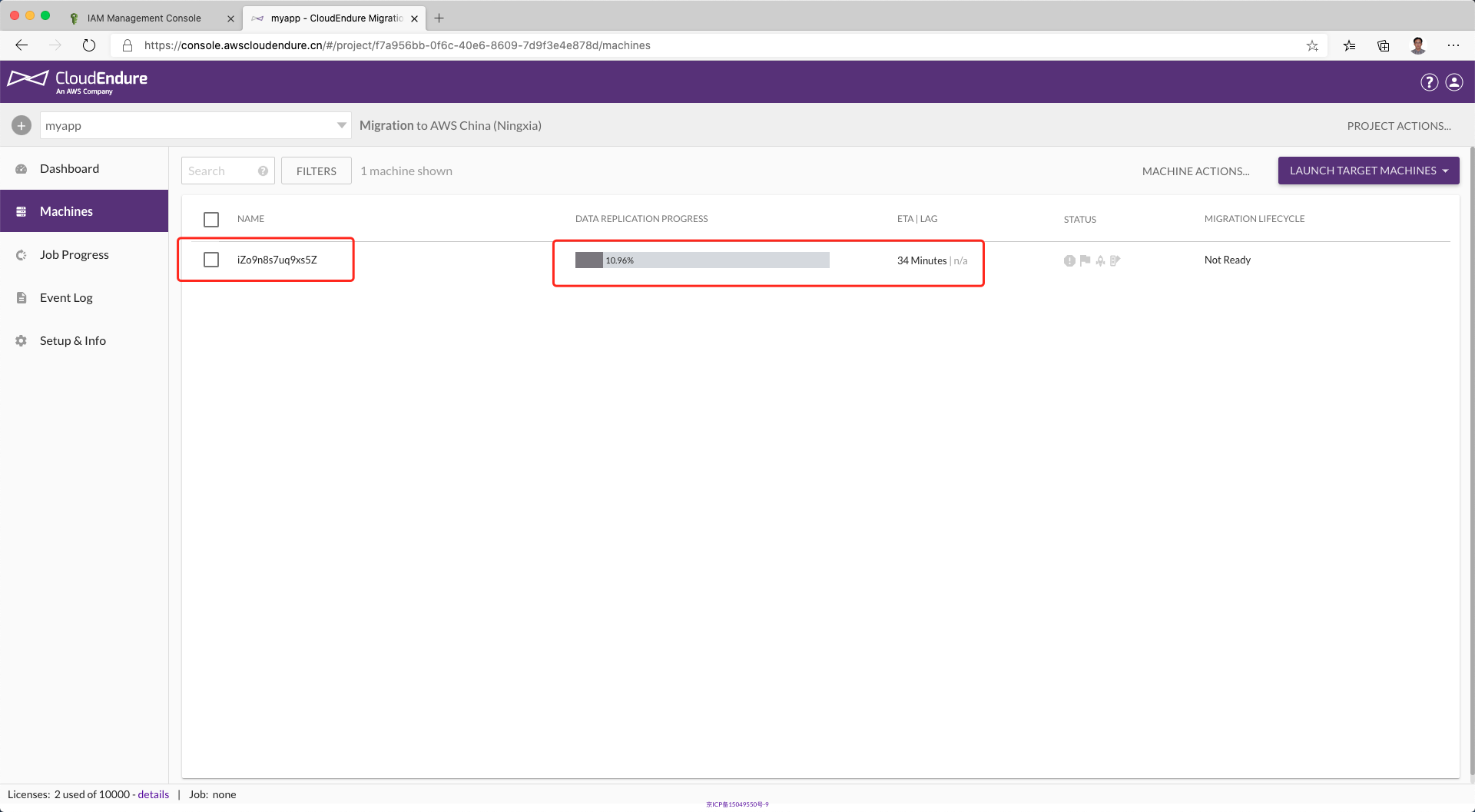This screenshot has width=1475, height=812.
Task: Click the help question mark icon in header
Action: click(x=1429, y=82)
